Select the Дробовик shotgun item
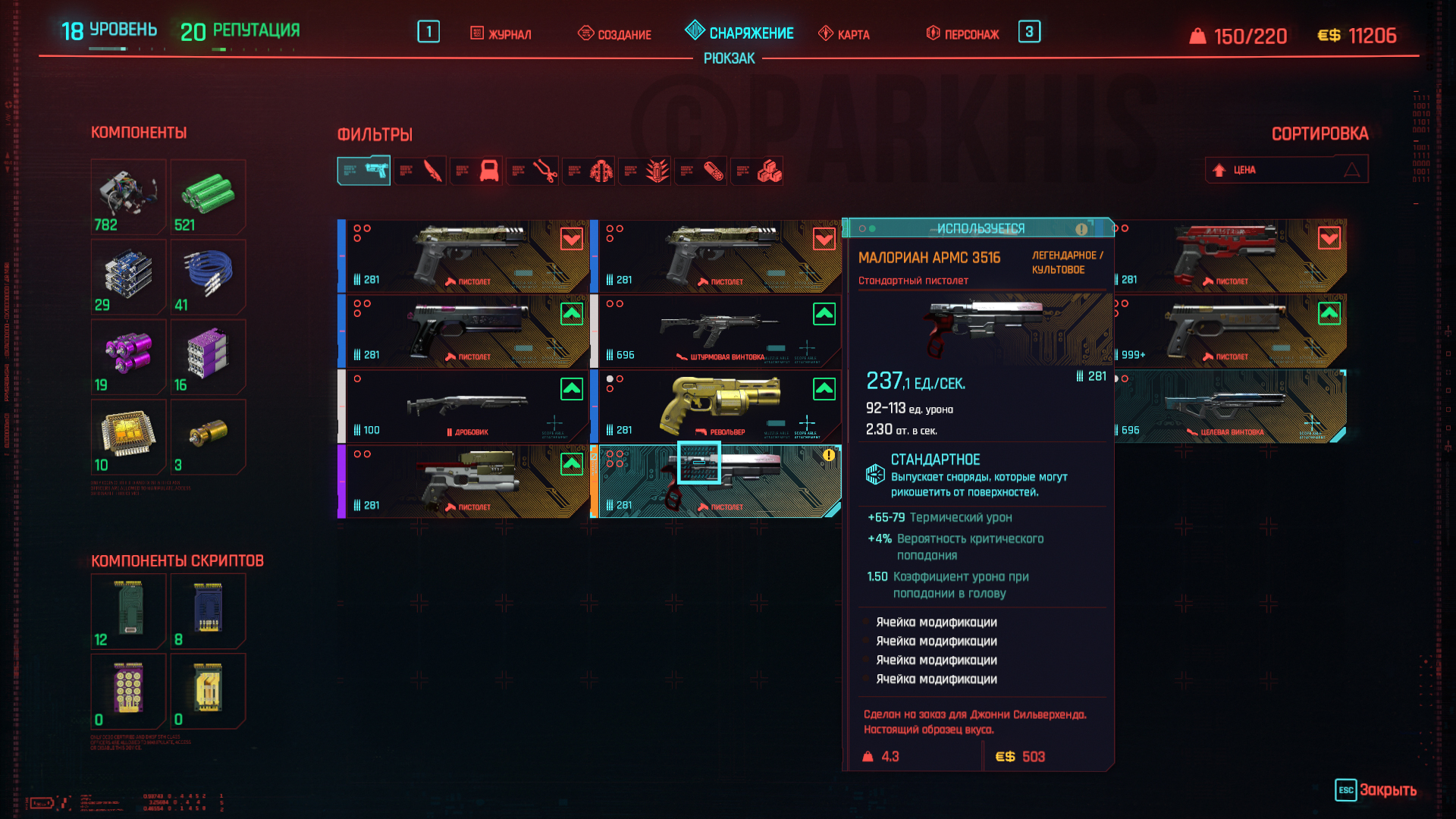1456x819 pixels. (x=463, y=406)
